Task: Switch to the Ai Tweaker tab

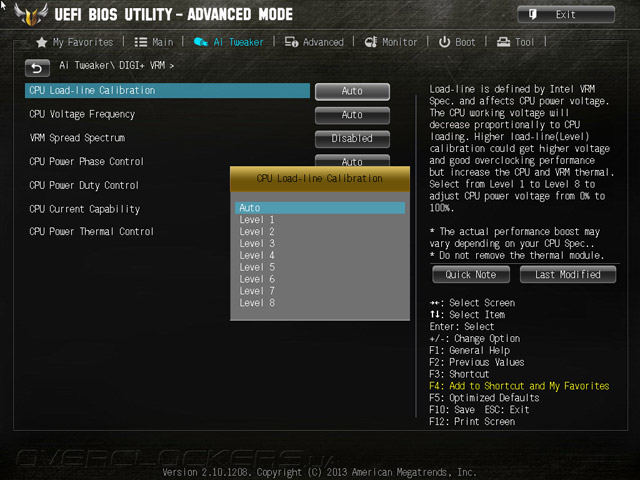Action: 229,42
